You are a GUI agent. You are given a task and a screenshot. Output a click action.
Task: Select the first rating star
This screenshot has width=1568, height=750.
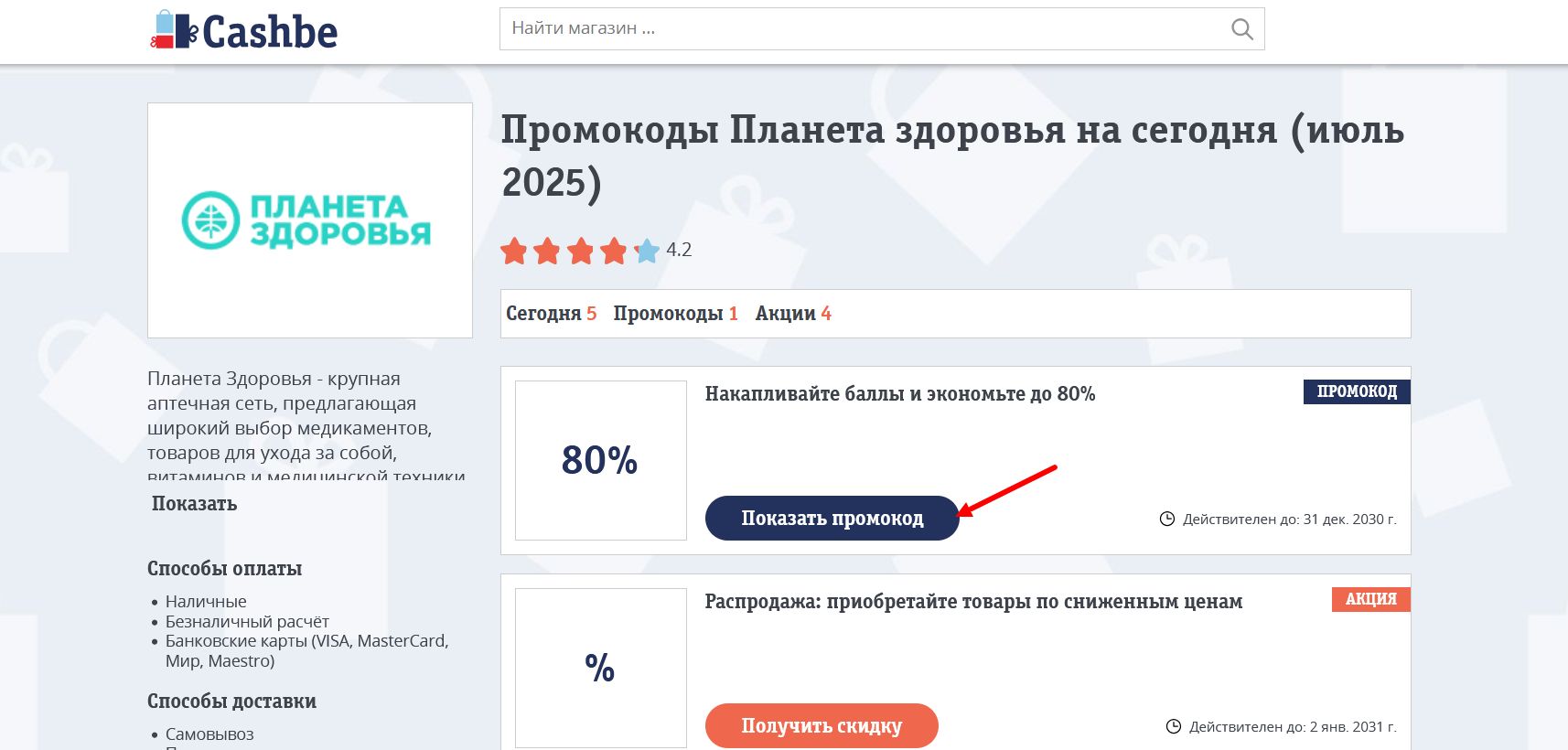coord(514,251)
